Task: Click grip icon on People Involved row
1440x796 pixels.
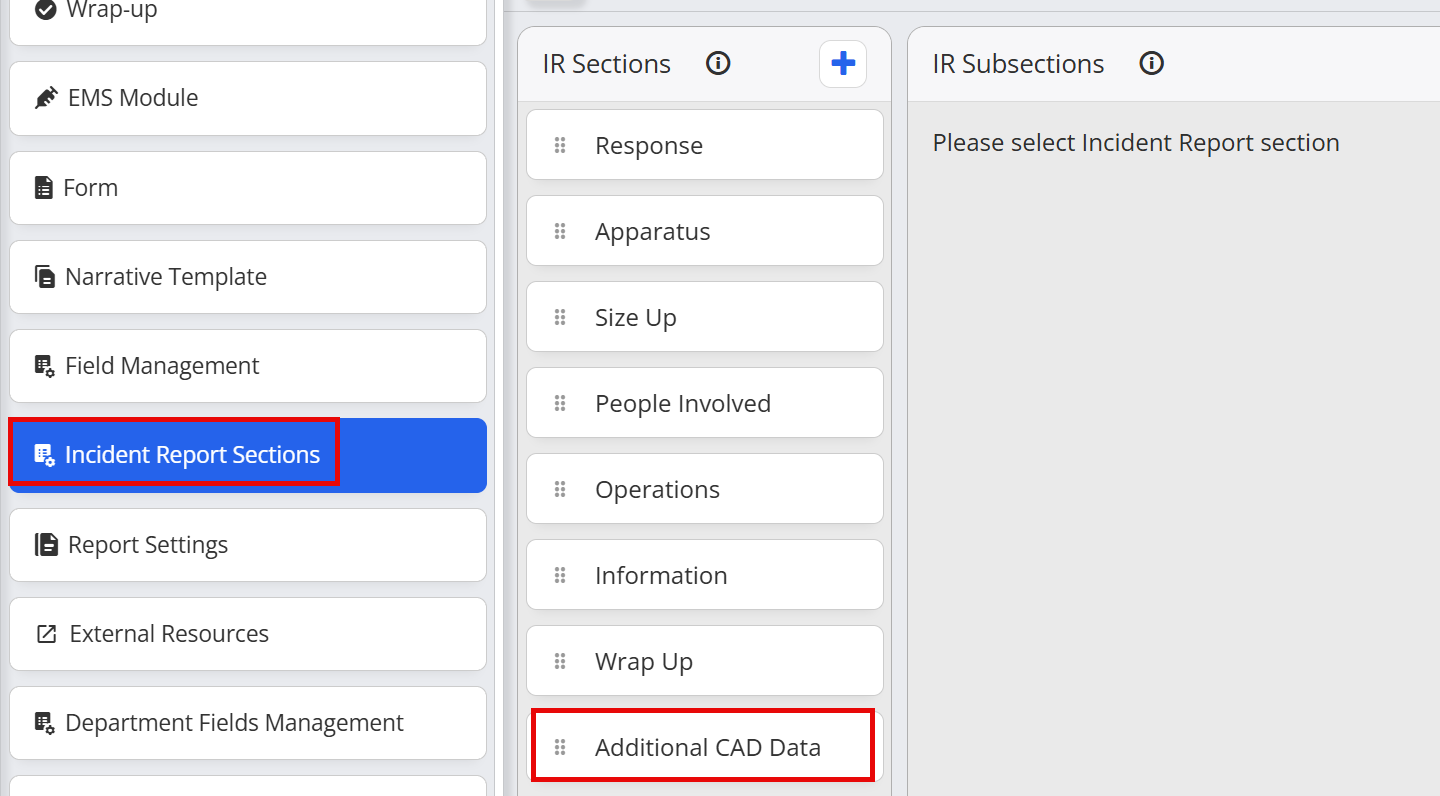Action: (560, 404)
